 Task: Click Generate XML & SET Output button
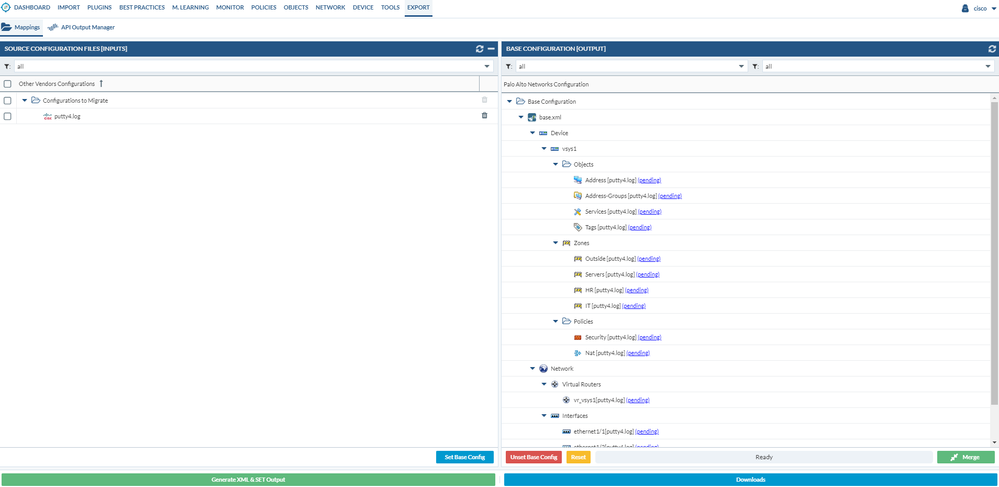[248, 479]
